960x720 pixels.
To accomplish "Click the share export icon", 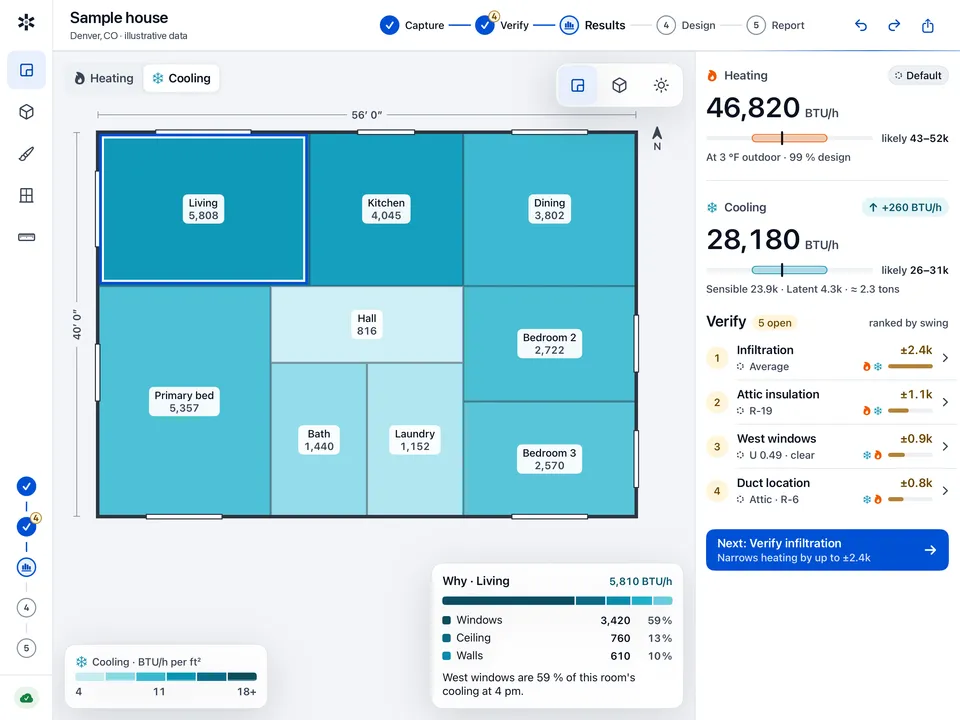I will [x=928, y=25].
